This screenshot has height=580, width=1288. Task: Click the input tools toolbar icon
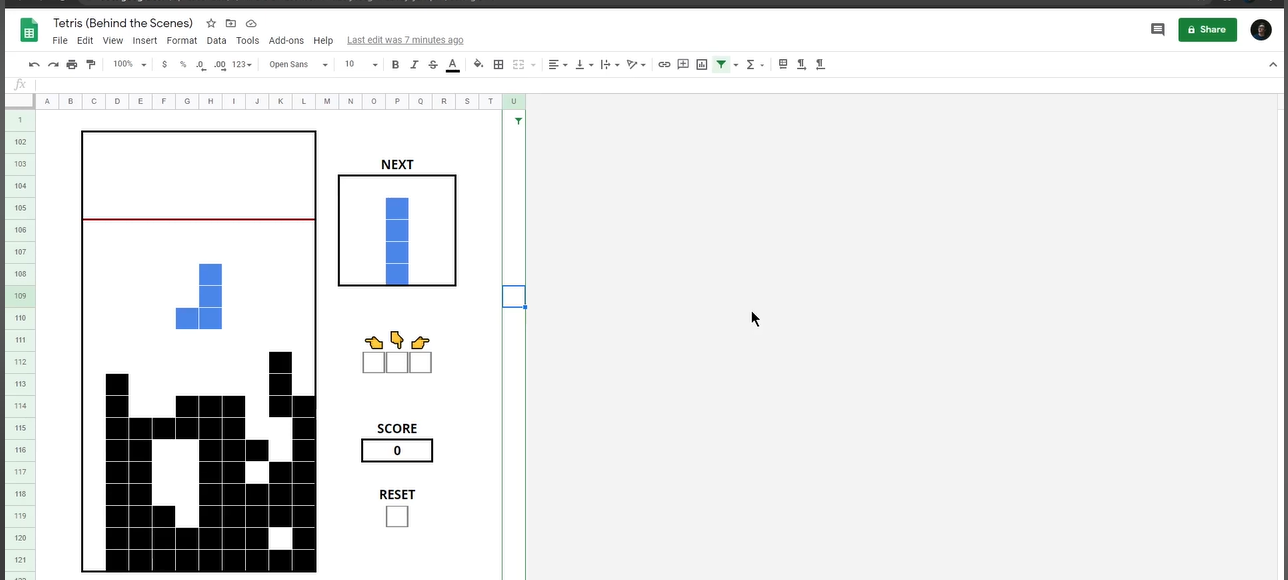pyautogui.click(x=783, y=64)
